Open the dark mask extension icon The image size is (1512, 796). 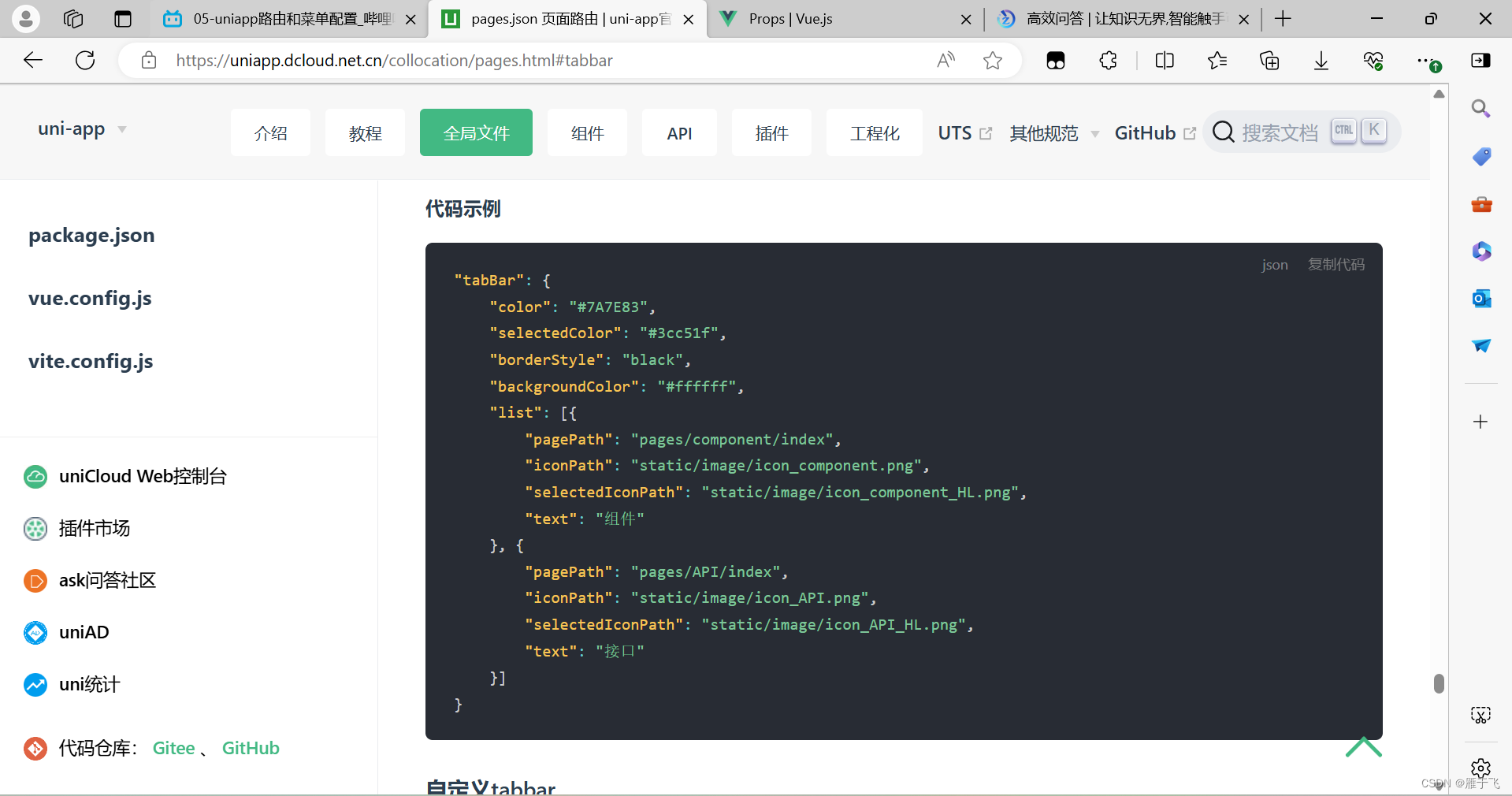(1056, 61)
